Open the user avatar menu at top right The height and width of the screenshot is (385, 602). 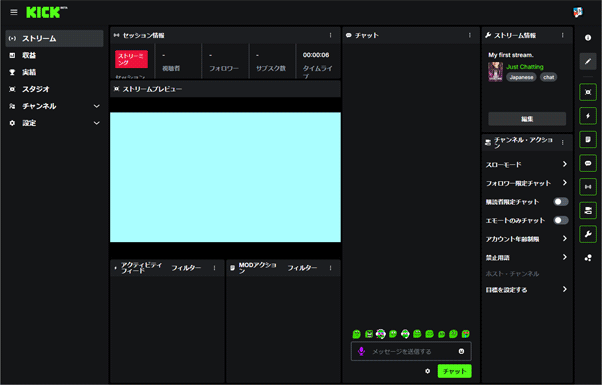pos(577,12)
